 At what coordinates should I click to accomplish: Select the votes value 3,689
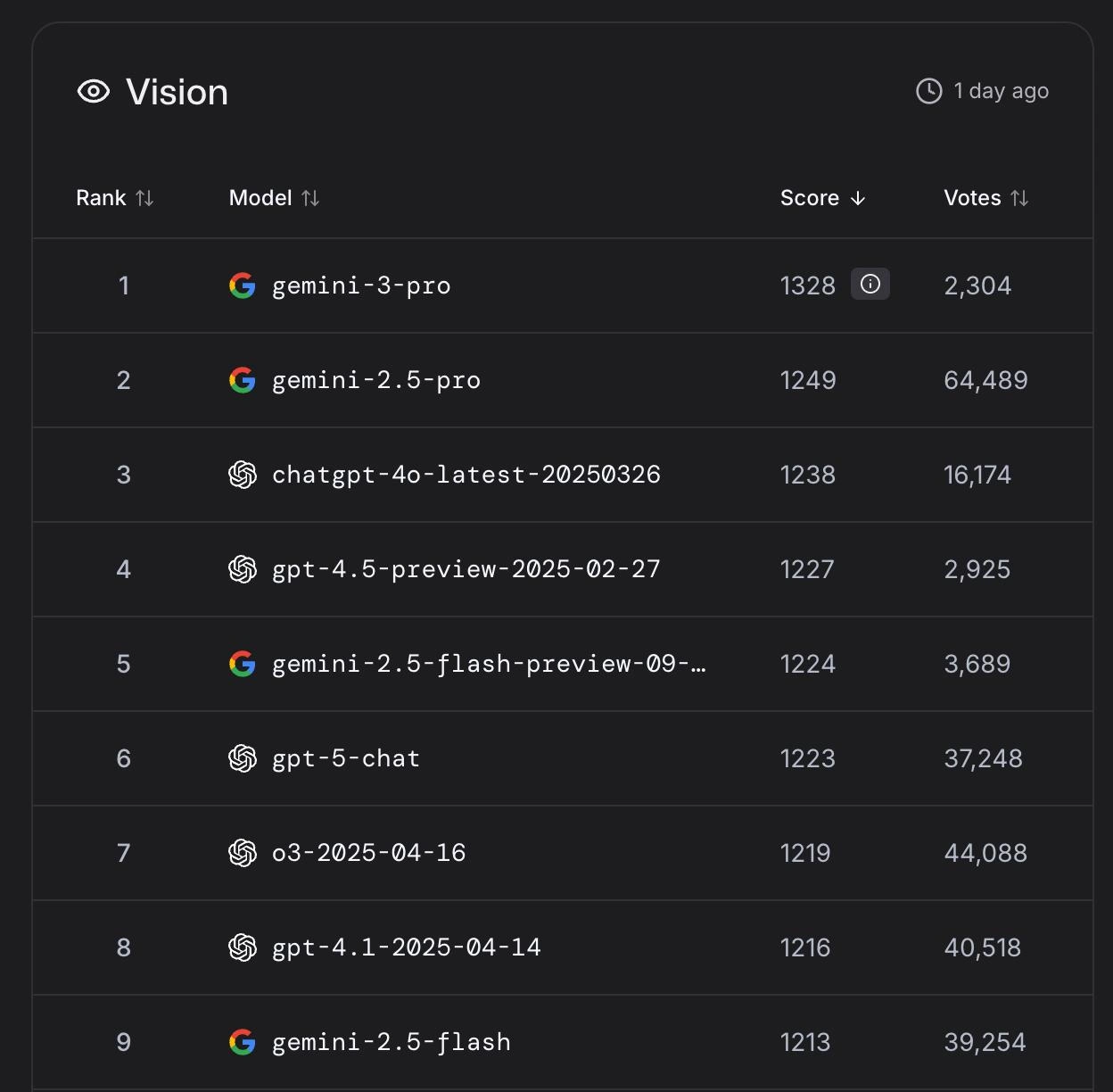(977, 664)
